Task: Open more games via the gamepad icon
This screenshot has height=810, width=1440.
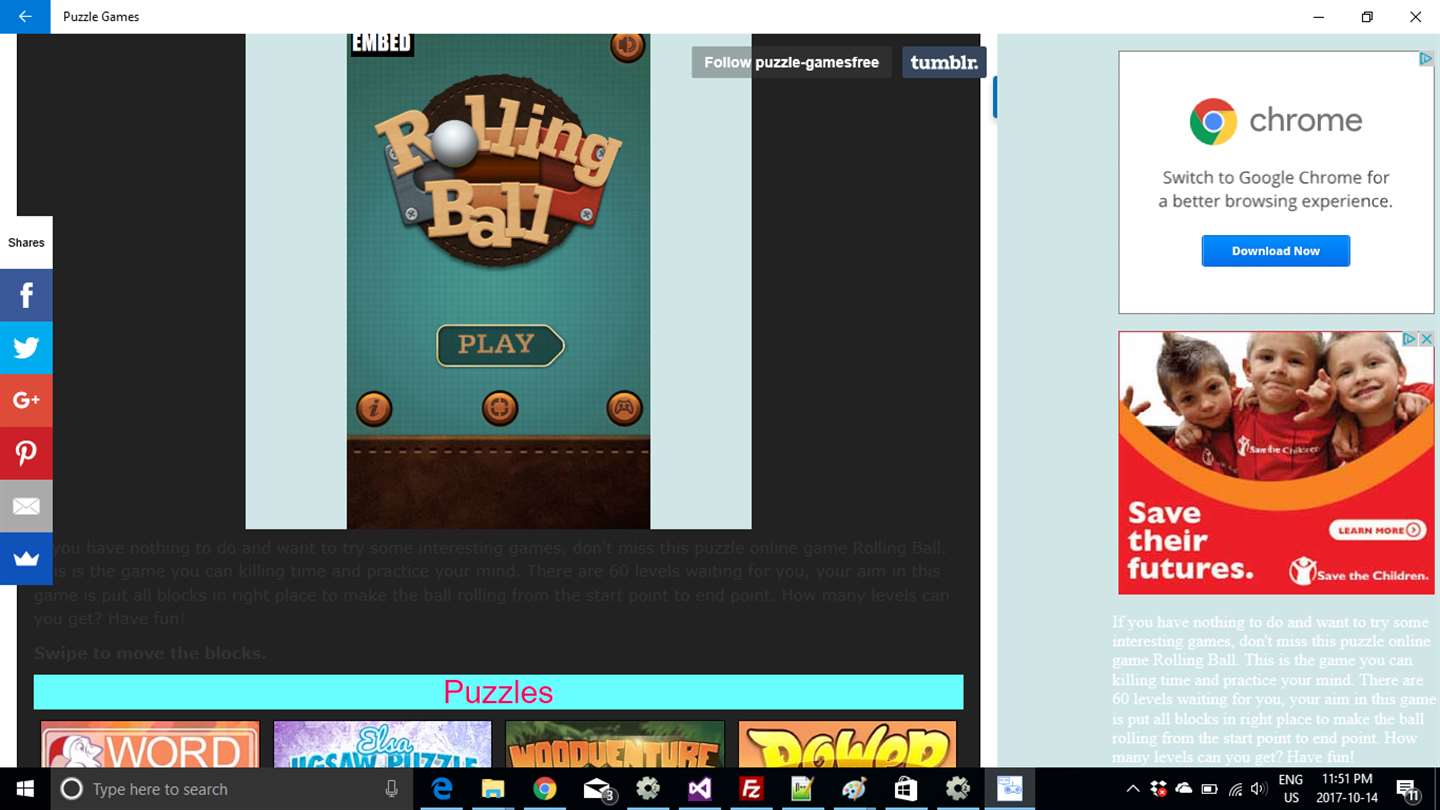Action: (x=624, y=408)
